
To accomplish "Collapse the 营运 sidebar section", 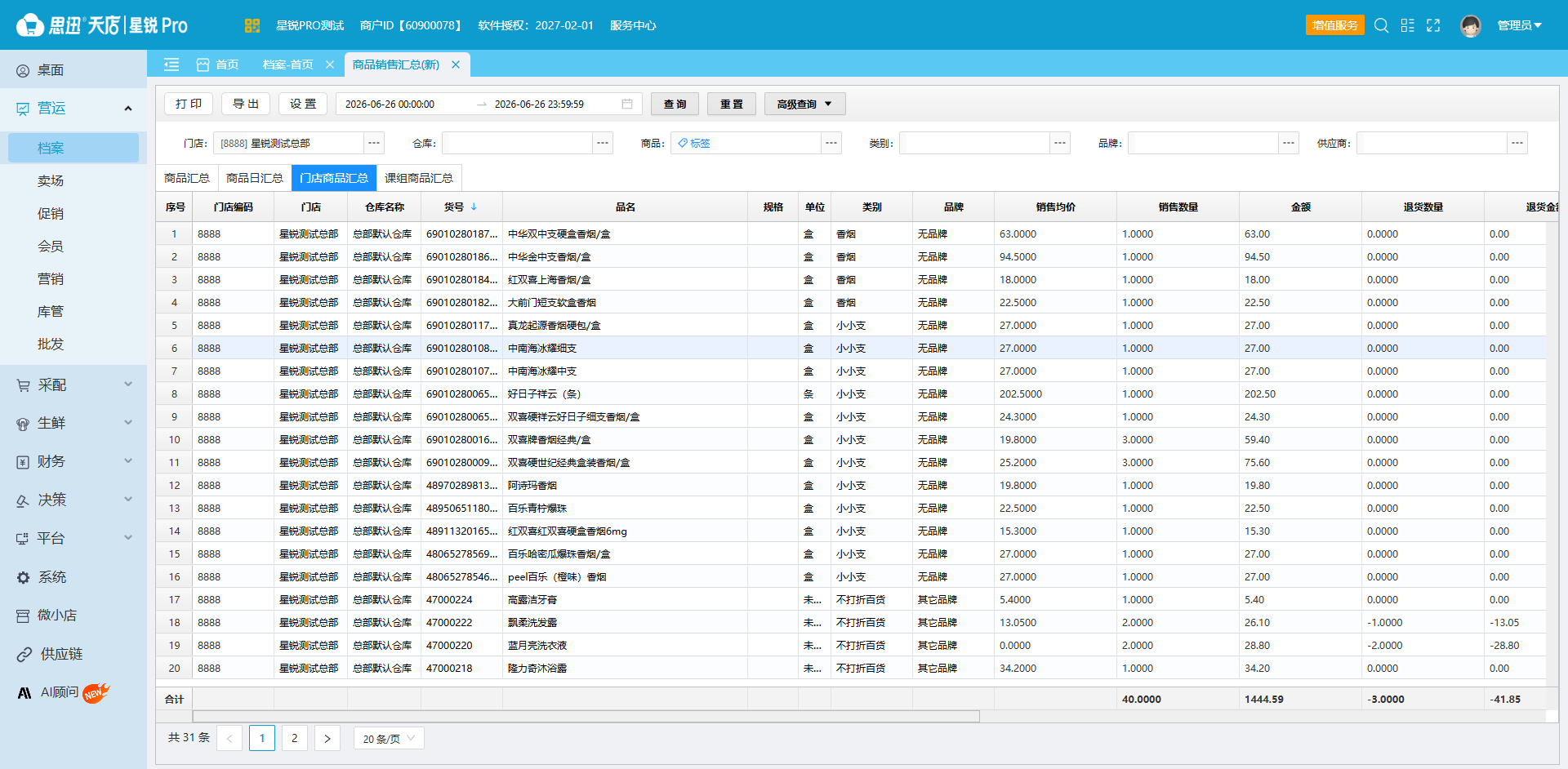I will [73, 108].
